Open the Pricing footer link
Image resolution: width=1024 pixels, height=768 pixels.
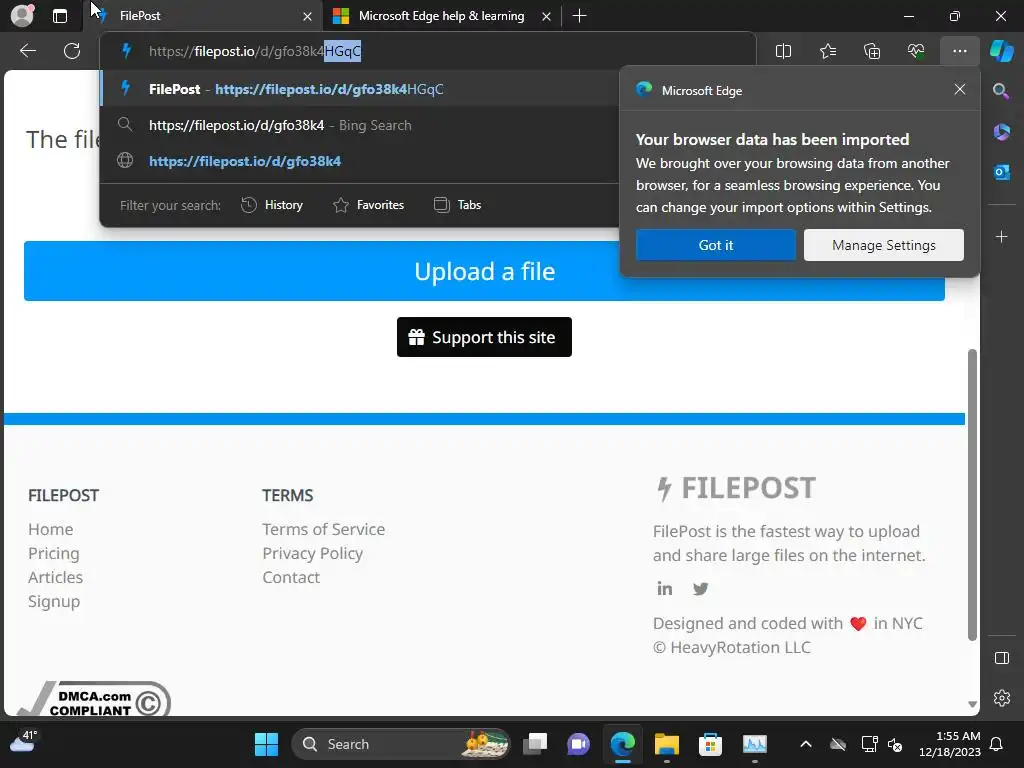[54, 553]
